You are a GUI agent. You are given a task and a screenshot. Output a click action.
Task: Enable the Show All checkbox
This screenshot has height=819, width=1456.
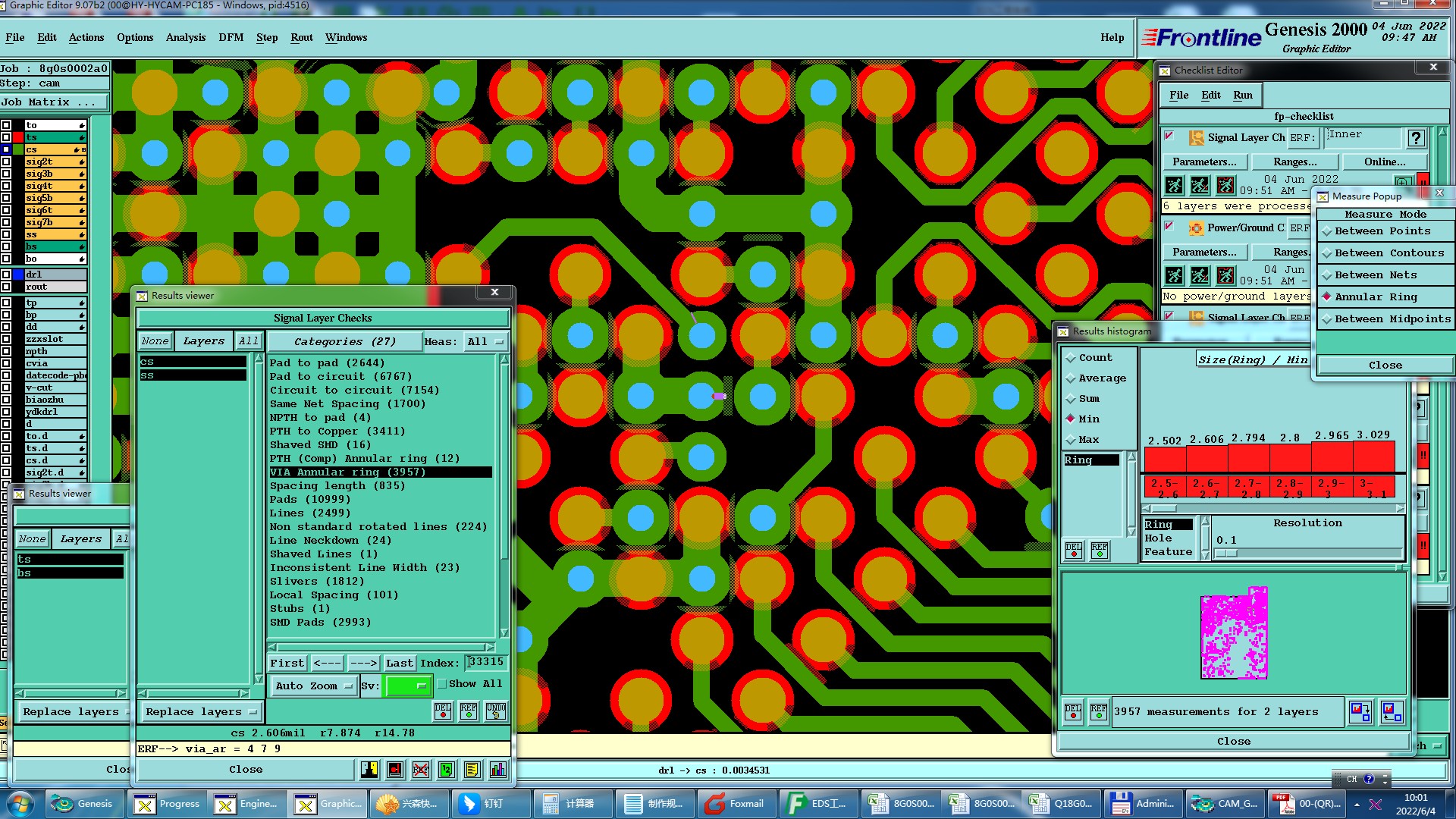click(442, 684)
